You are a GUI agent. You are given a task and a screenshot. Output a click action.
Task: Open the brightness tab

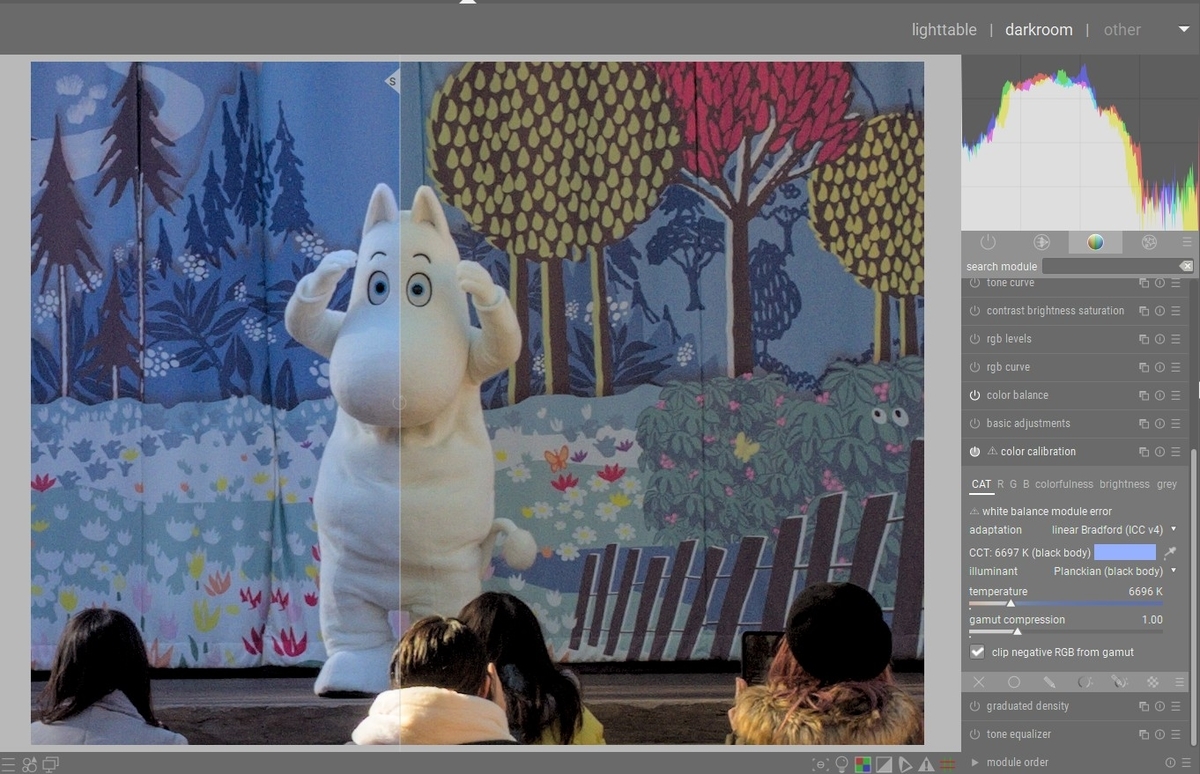click(x=1125, y=484)
